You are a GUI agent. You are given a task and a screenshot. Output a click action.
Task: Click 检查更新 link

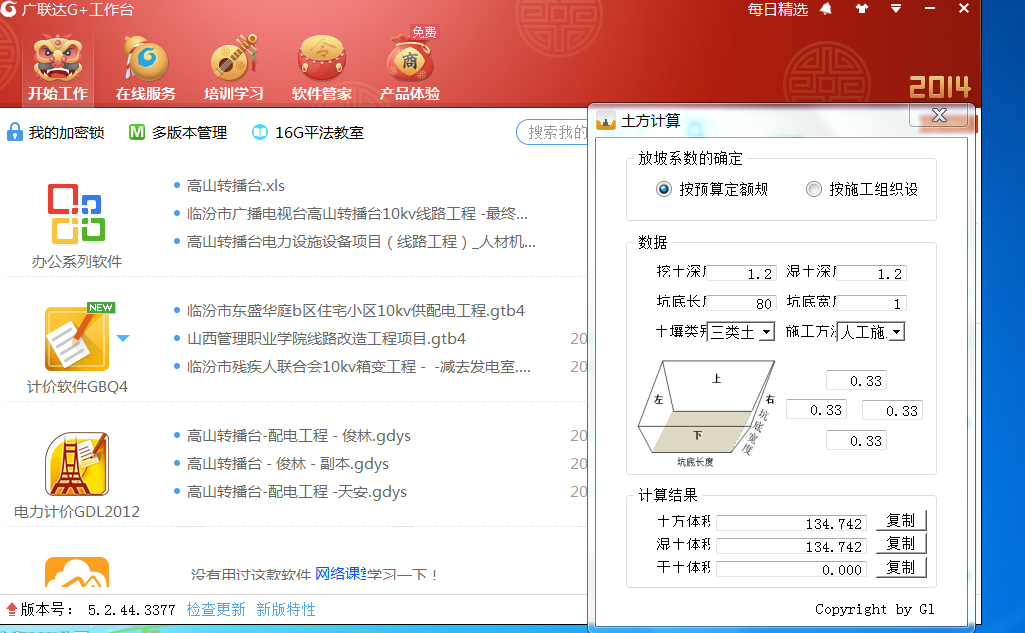[x=216, y=609]
